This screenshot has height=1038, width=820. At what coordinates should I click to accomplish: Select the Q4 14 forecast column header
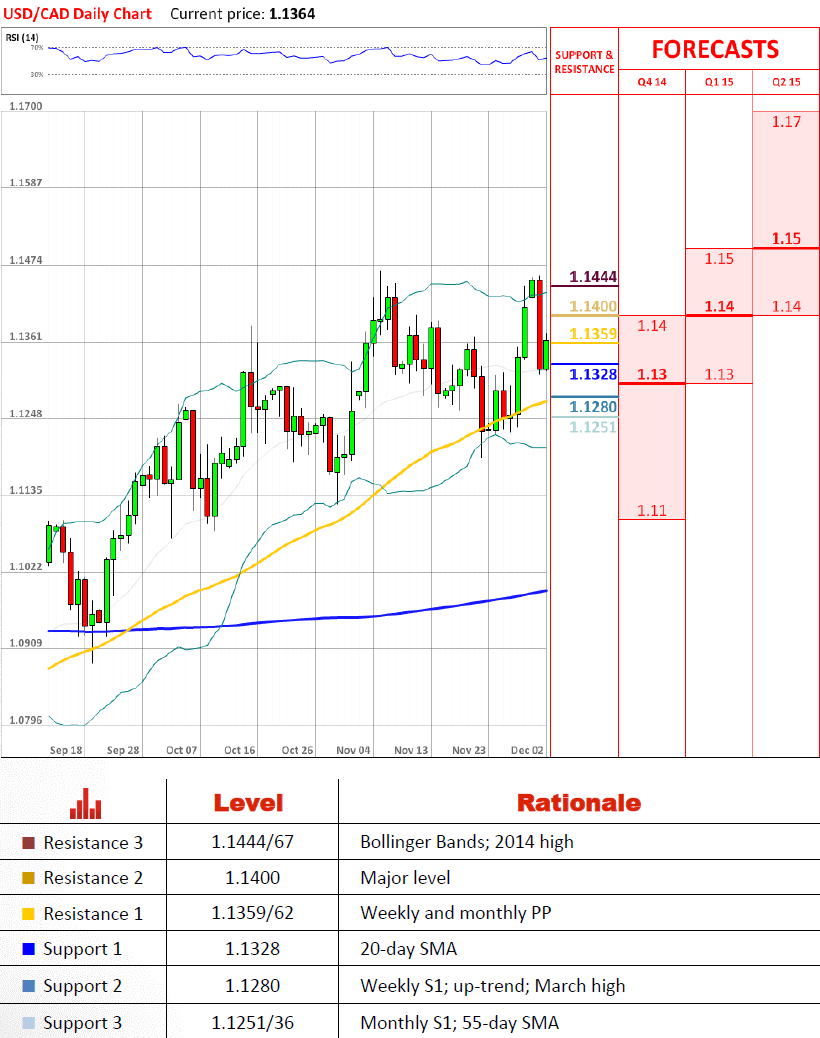(x=652, y=82)
